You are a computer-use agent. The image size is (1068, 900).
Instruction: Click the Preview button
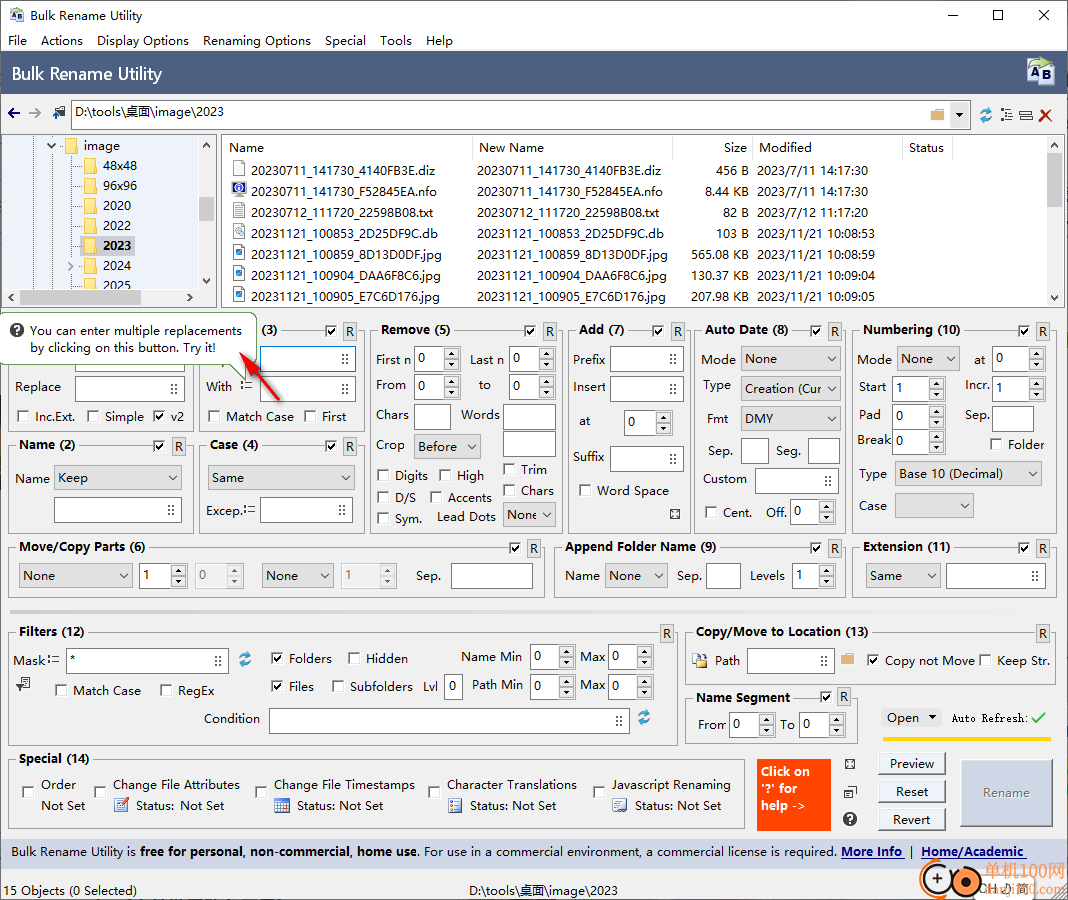tap(911, 764)
